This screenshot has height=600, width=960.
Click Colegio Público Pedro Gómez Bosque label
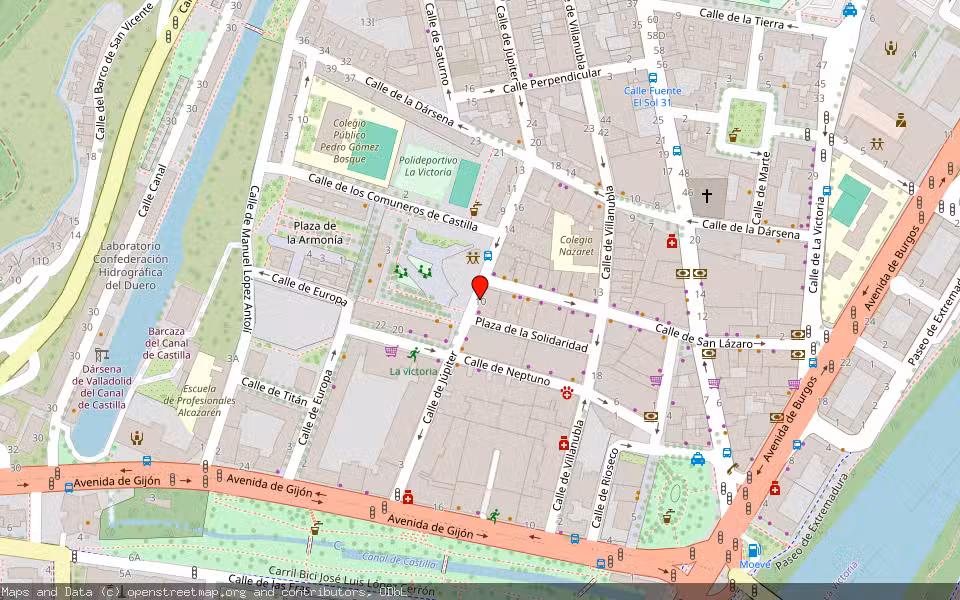point(350,141)
